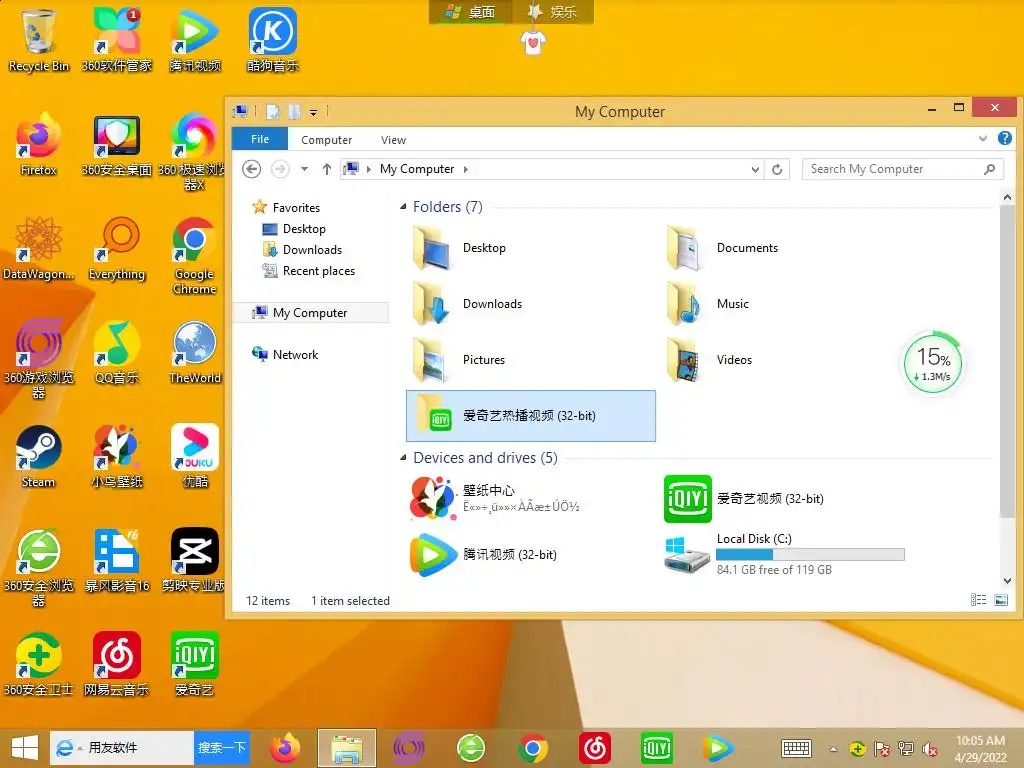Screen dimensions: 1024x768
Task: Select Local Disk (C:) drive
Action: [x=784, y=554]
